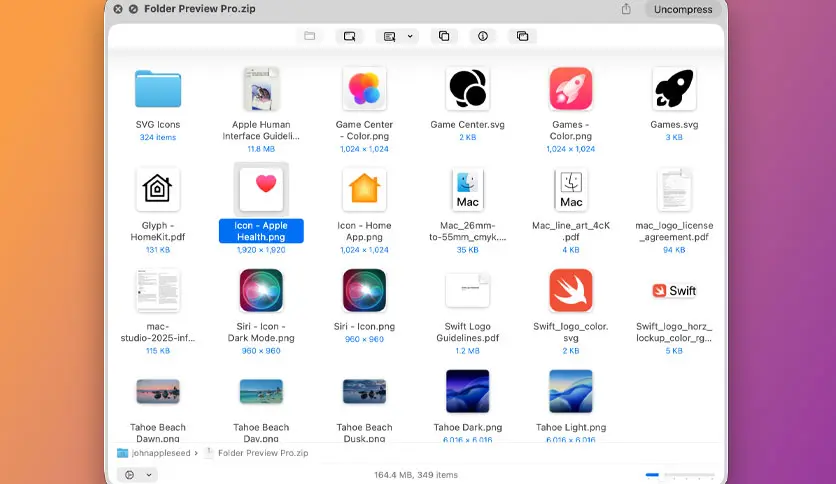Click the greyed-out folder icon in toolbar
The height and width of the screenshot is (484, 836).
pyautogui.click(x=310, y=36)
